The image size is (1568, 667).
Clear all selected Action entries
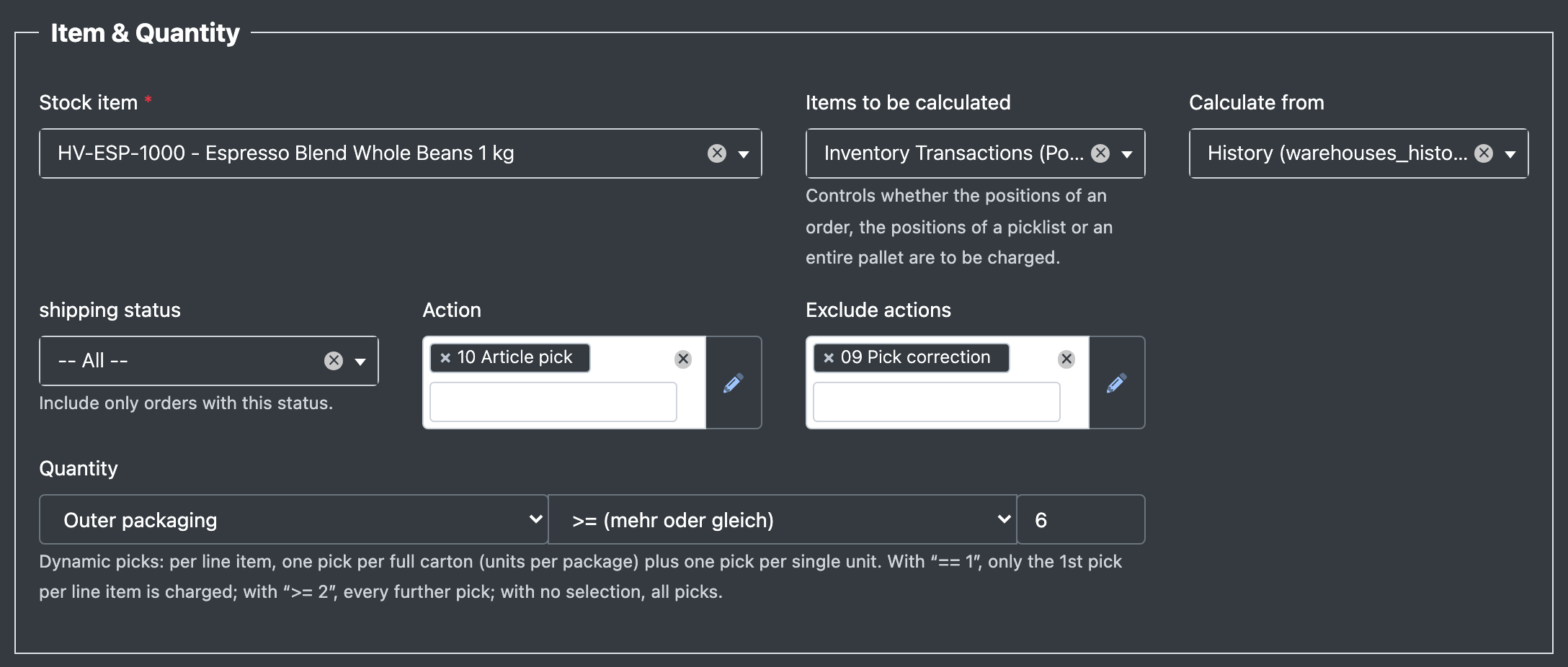[683, 359]
